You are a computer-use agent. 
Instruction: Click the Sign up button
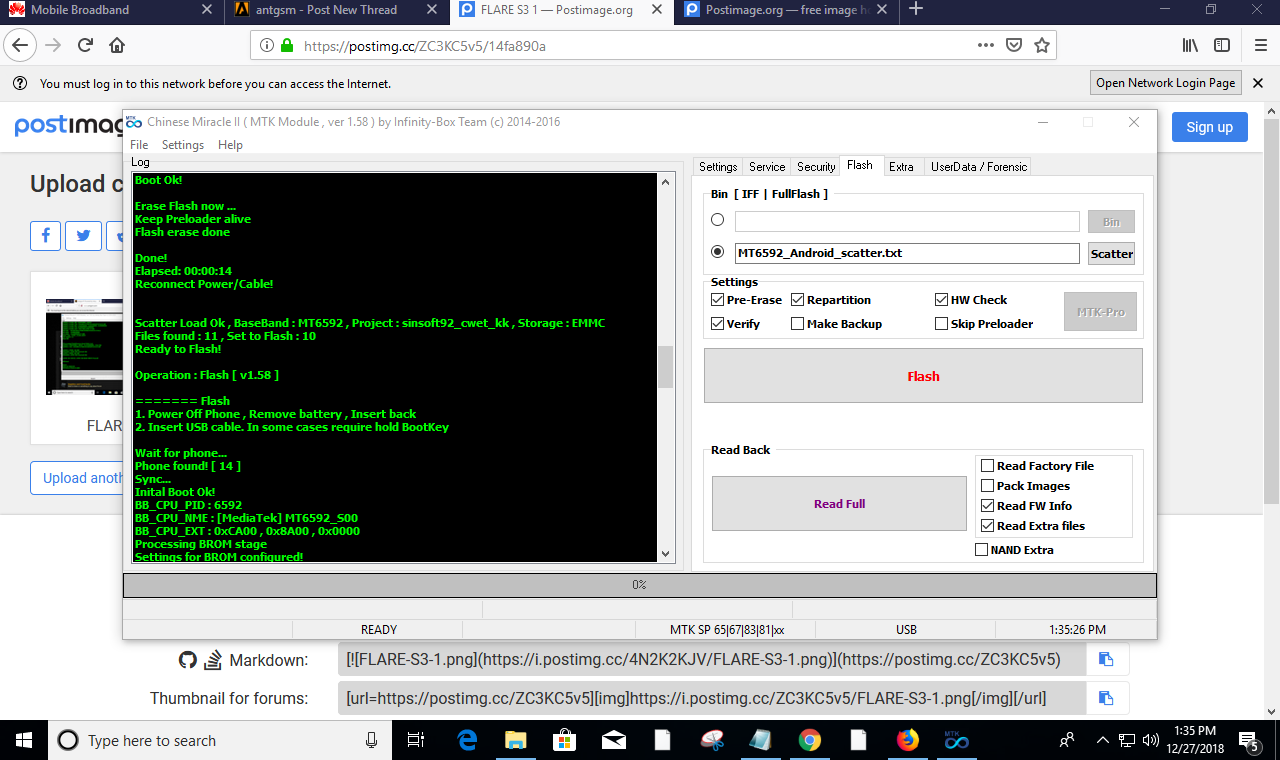(1209, 127)
